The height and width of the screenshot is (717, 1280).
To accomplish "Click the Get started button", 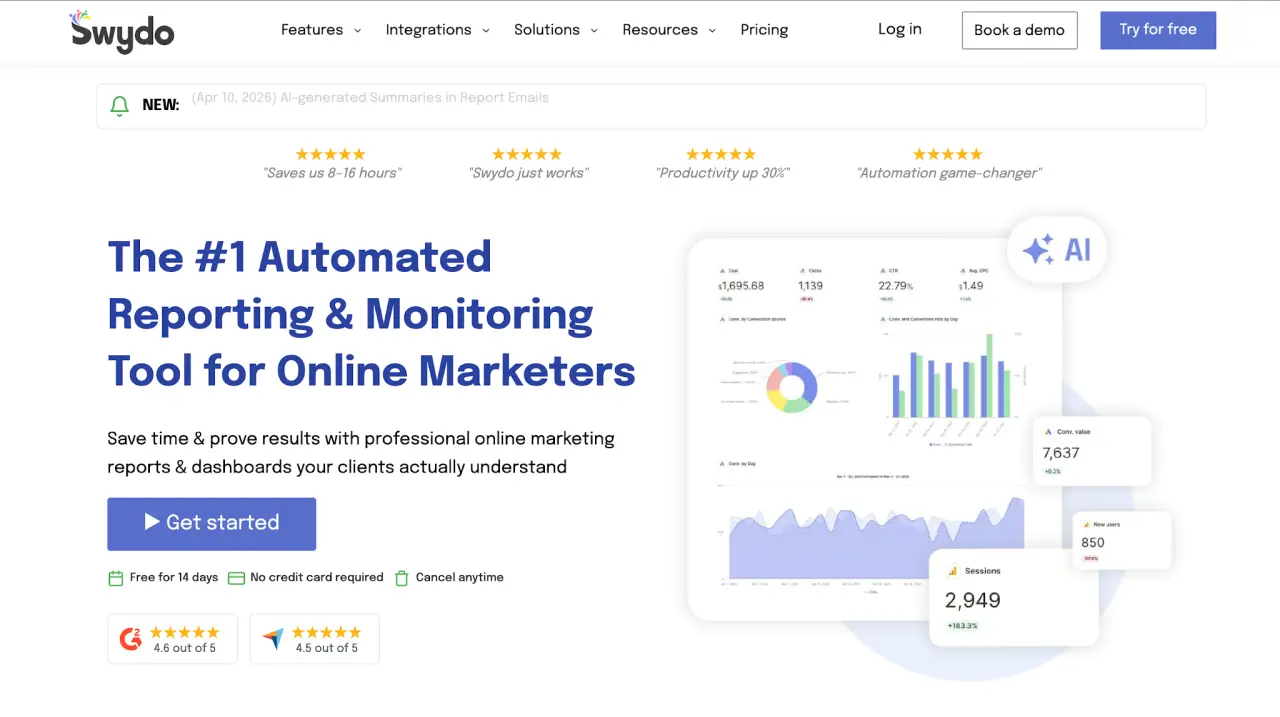I will [x=212, y=524].
